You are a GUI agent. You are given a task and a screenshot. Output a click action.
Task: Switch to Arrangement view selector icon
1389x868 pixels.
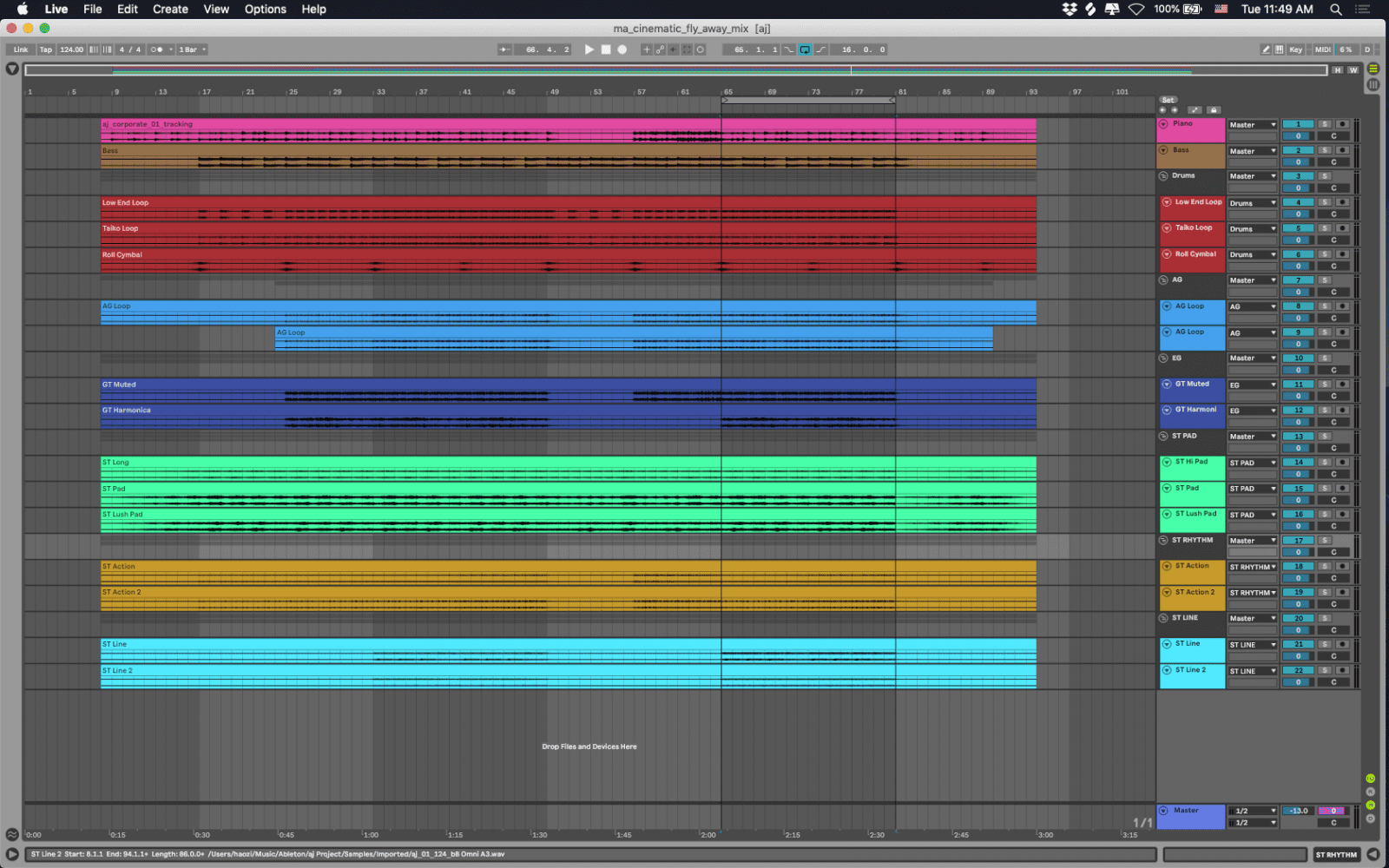[1373, 69]
